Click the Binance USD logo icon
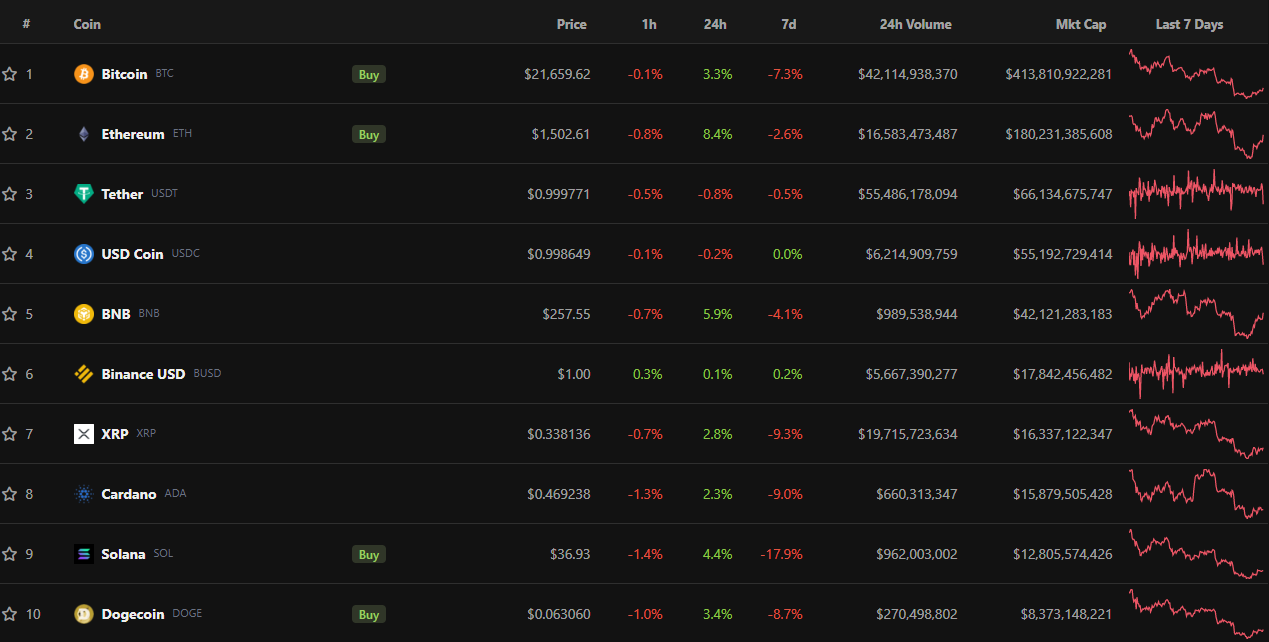1269x642 pixels. [x=84, y=374]
